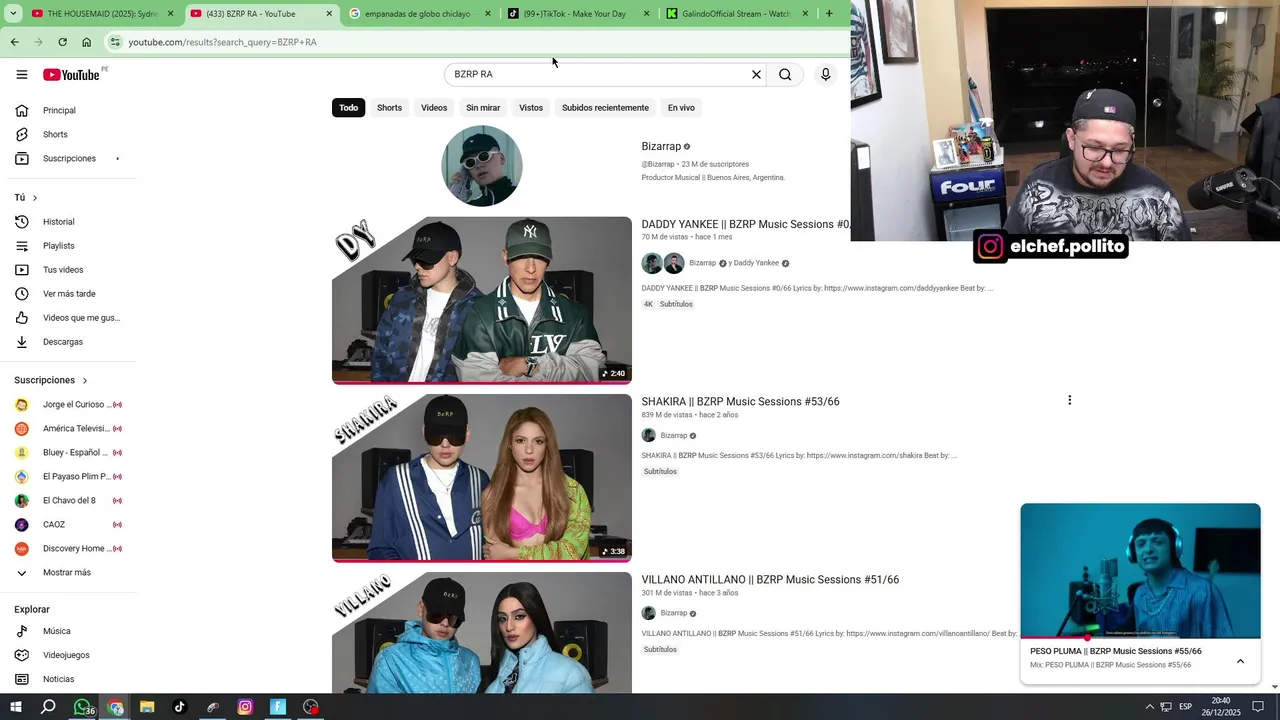This screenshot has width=1280, height=720.
Task: Select the En vivo filter chip
Action: [681, 108]
